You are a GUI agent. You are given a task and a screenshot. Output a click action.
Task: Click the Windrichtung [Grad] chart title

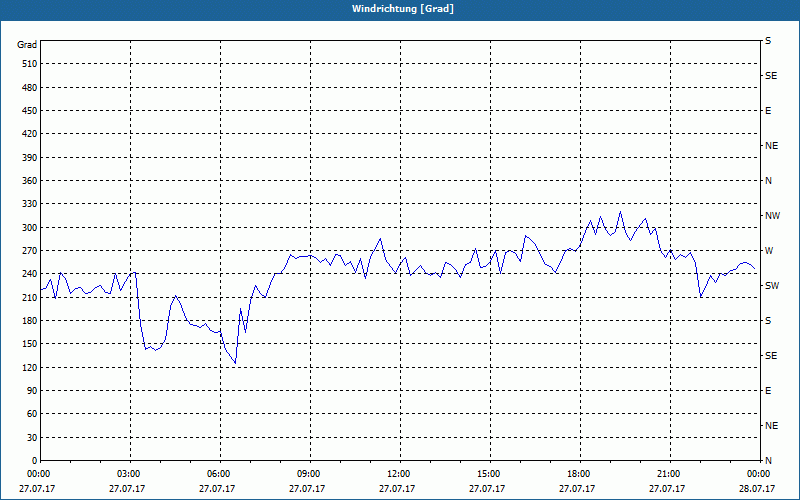click(x=403, y=9)
